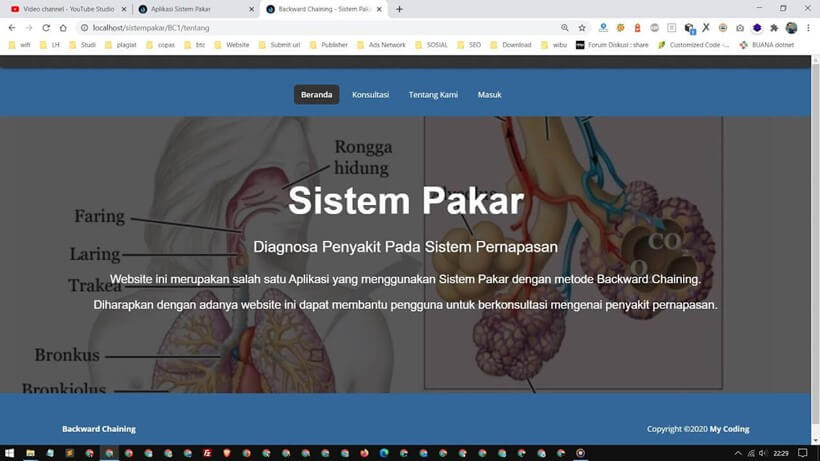
Task: Reload the current page
Action: coord(45,28)
